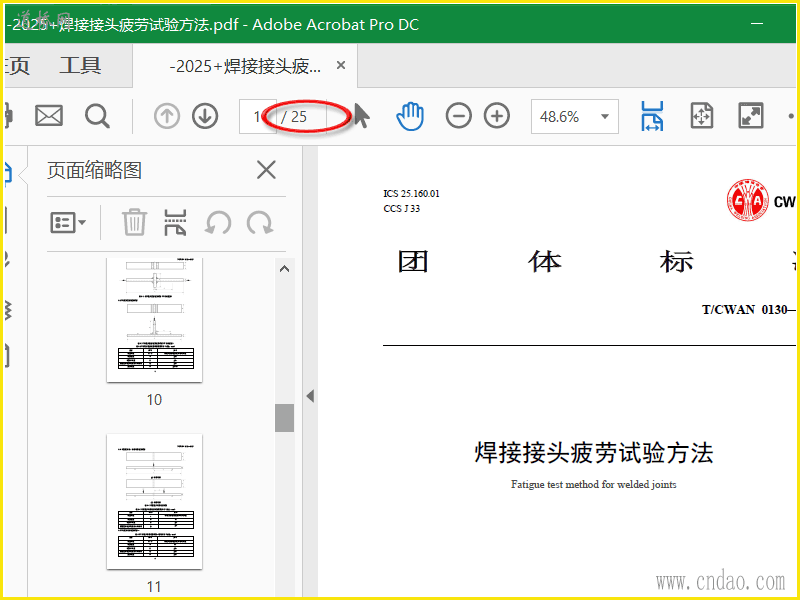
Task: Click the email envelope icon
Action: click(49, 116)
